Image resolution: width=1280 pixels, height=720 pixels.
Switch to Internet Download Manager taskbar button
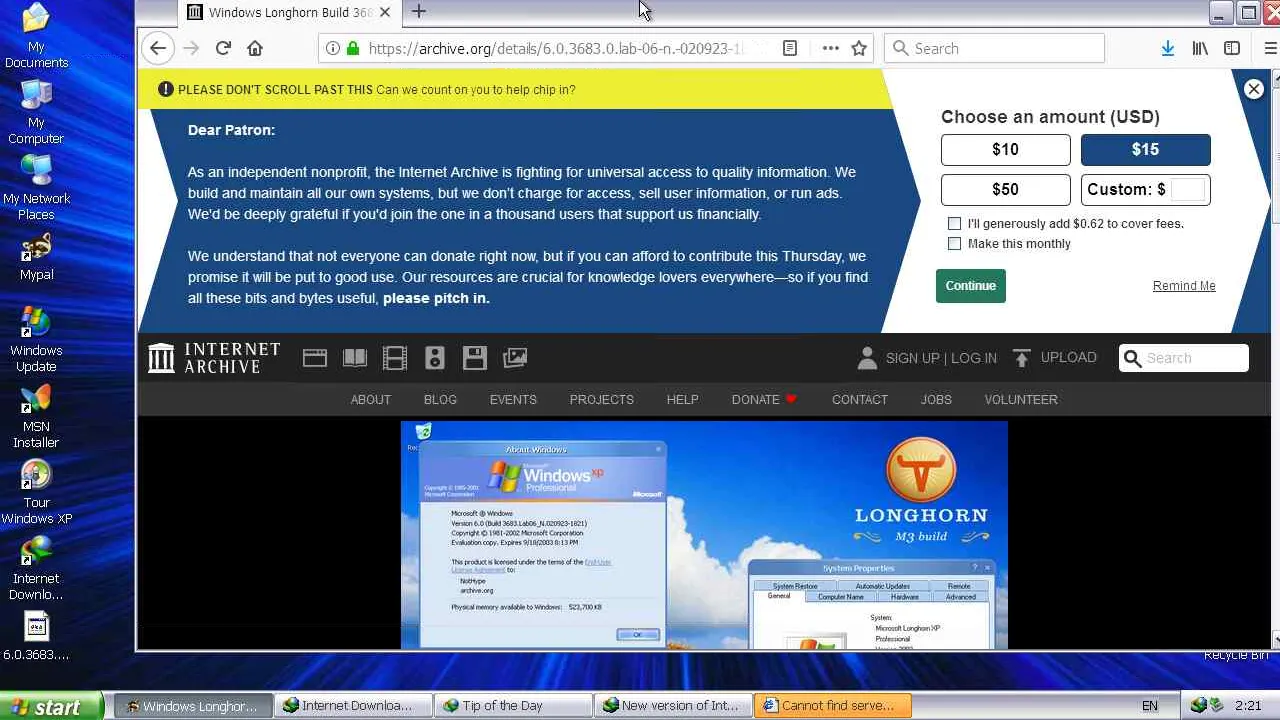click(x=351, y=706)
